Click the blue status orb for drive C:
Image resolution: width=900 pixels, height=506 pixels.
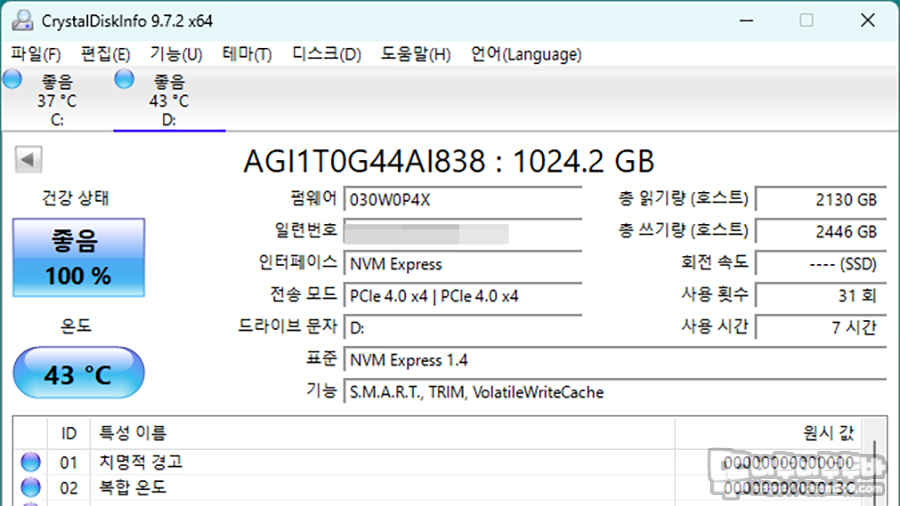[x=13, y=79]
